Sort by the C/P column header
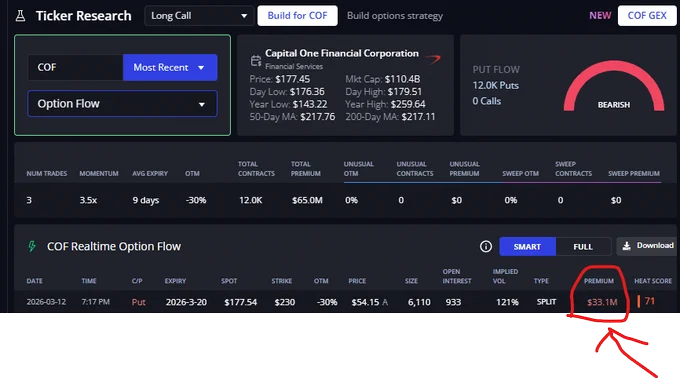Image resolution: width=680 pixels, height=379 pixels. pyautogui.click(x=137, y=281)
